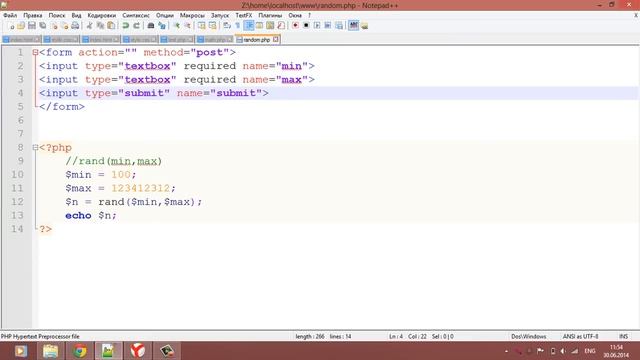Toggle the indent guide toolbar icon
This screenshot has width=640, height=360.
[249, 26]
